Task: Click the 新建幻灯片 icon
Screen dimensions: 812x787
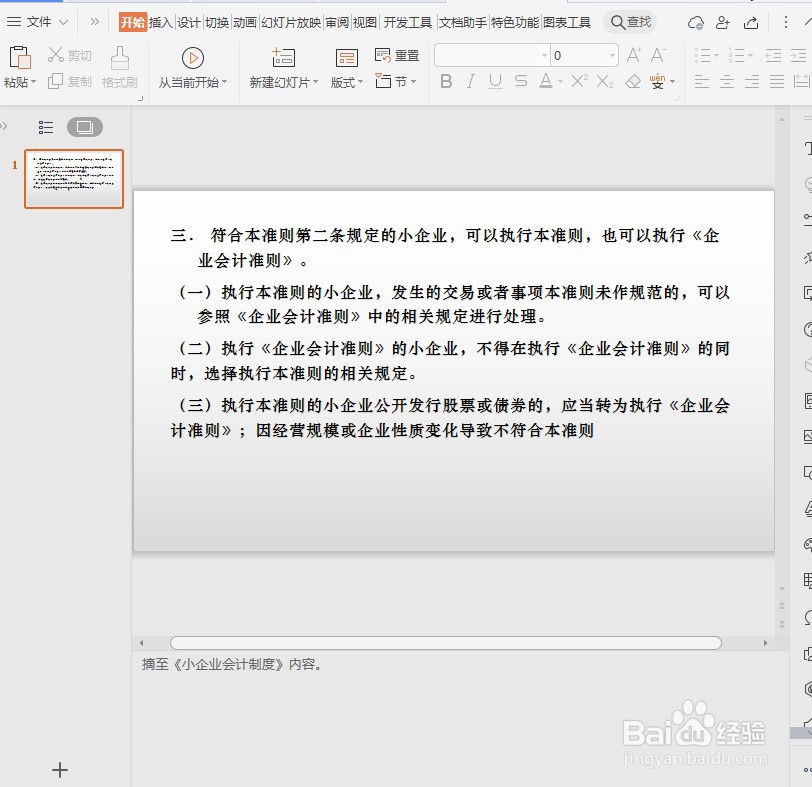Action: coord(283,57)
